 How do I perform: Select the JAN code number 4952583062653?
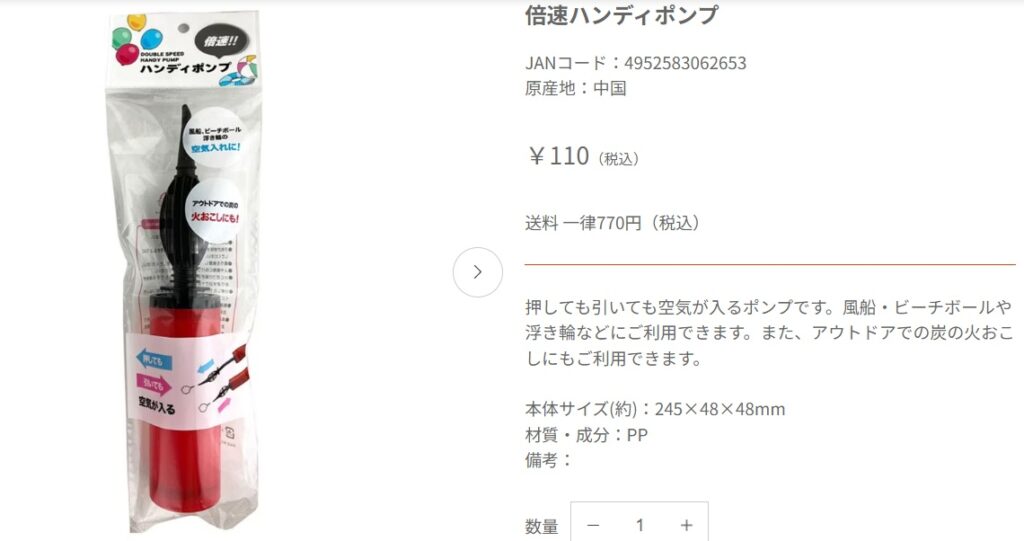click(x=685, y=63)
